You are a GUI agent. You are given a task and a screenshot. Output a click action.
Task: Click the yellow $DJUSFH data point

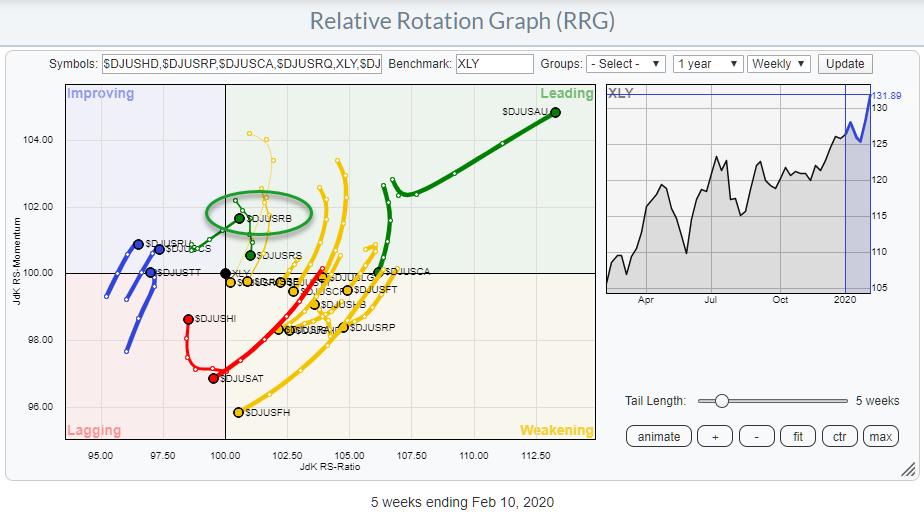[x=238, y=412]
